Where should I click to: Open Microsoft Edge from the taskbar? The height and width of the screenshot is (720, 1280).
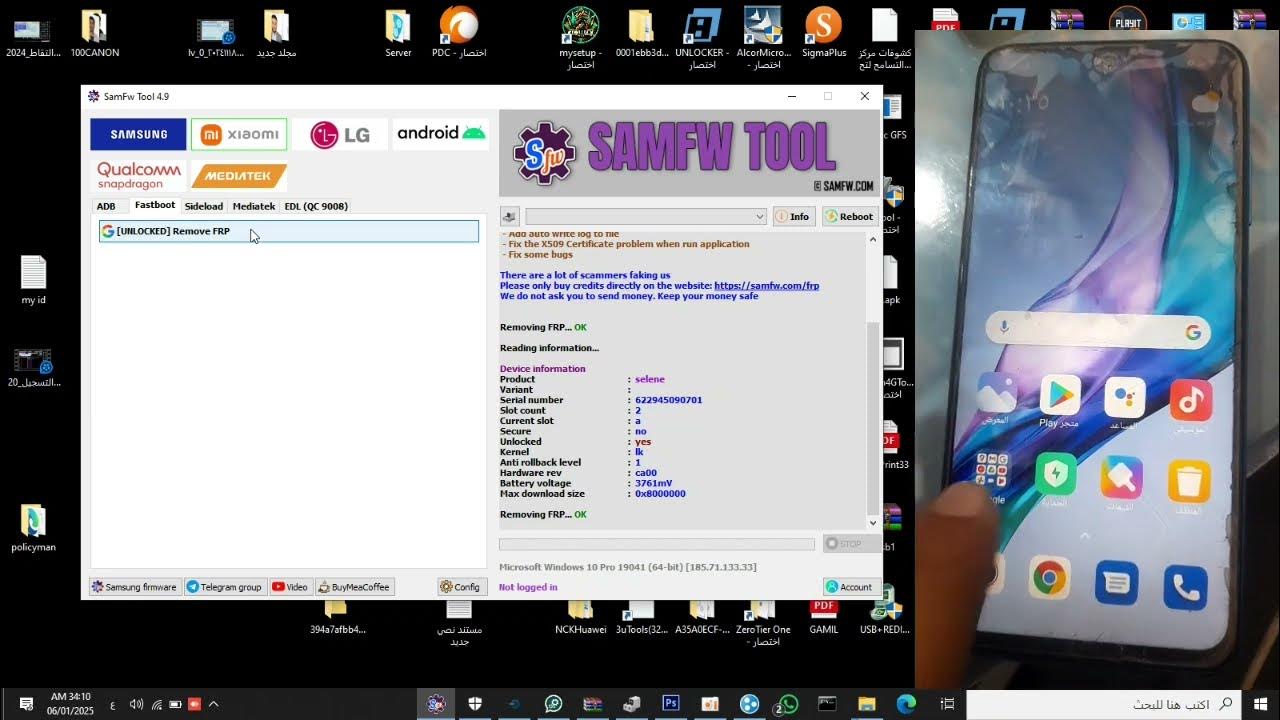(x=906, y=704)
